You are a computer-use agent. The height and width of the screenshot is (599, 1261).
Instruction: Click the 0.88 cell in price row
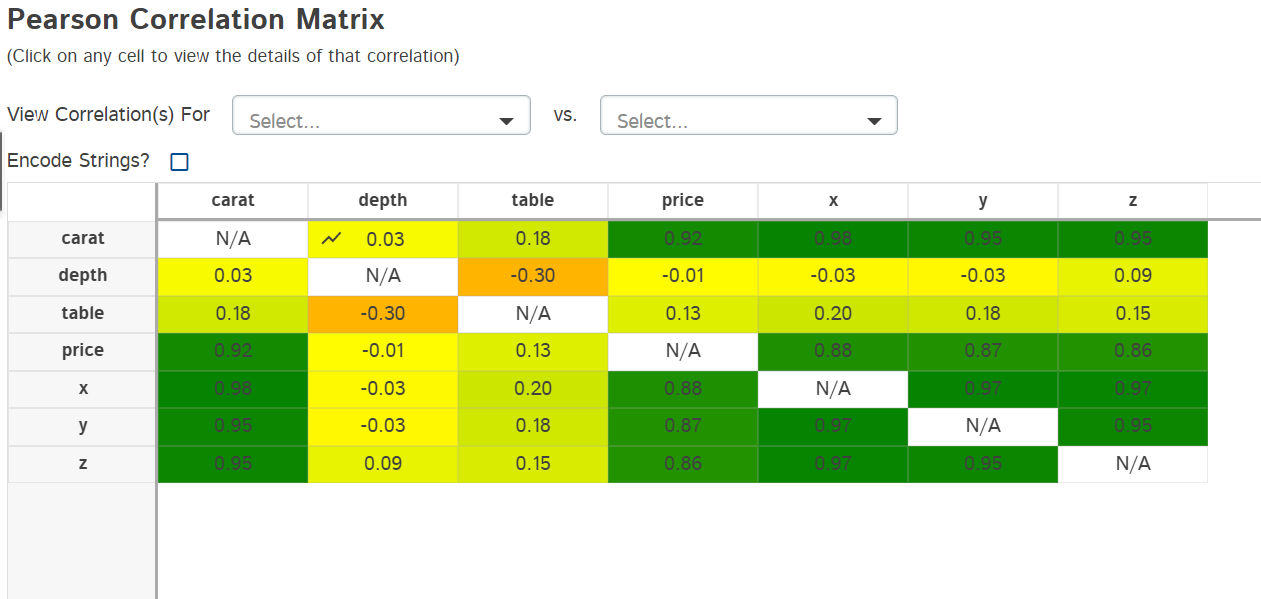click(833, 350)
